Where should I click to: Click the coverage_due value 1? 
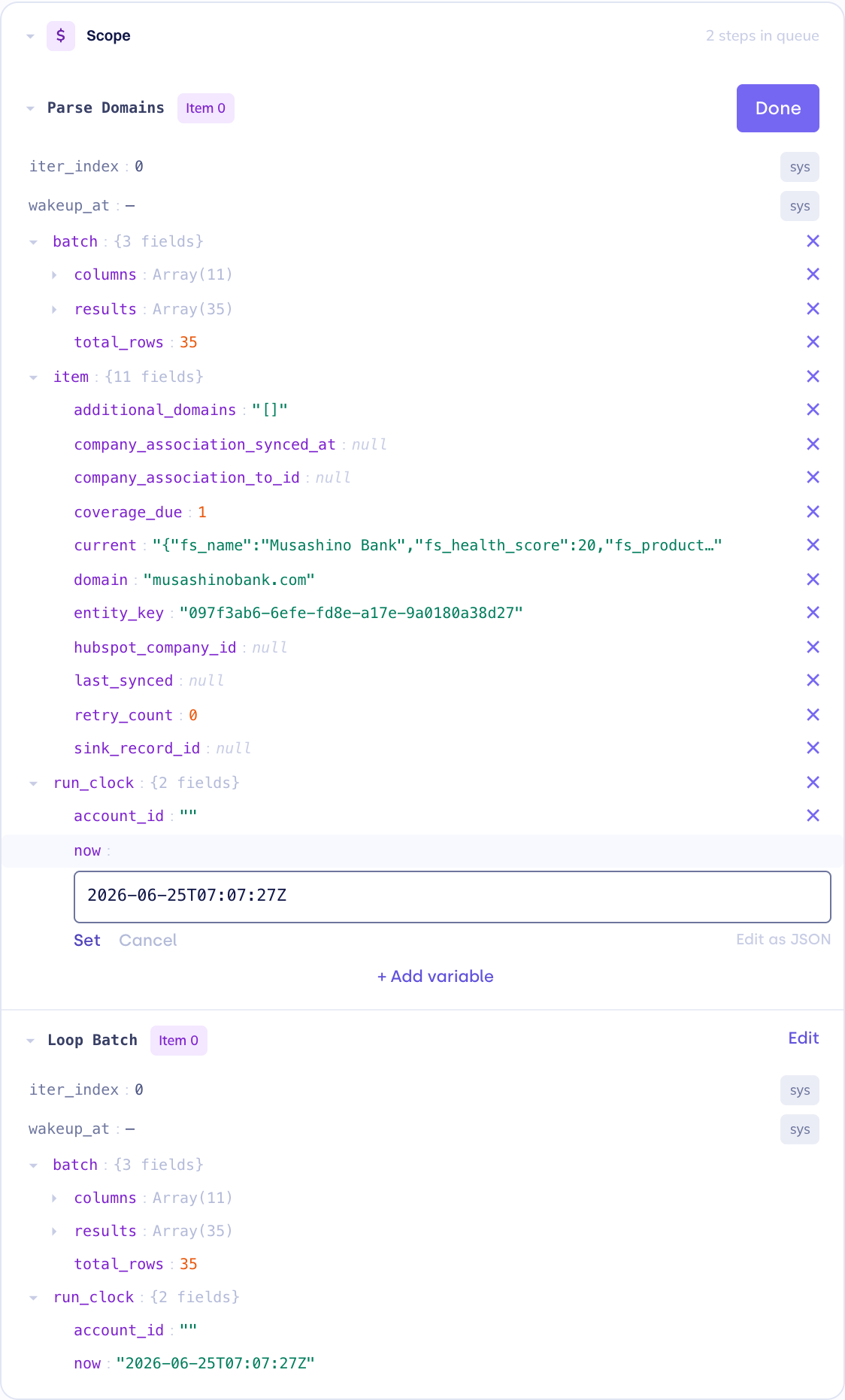[202, 512]
